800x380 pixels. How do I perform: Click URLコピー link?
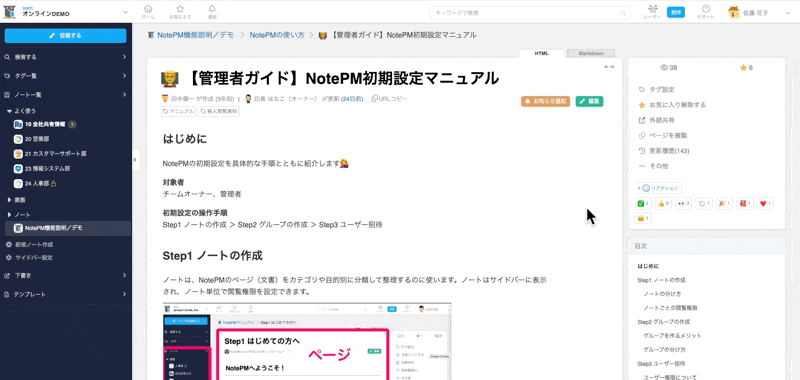click(x=390, y=99)
